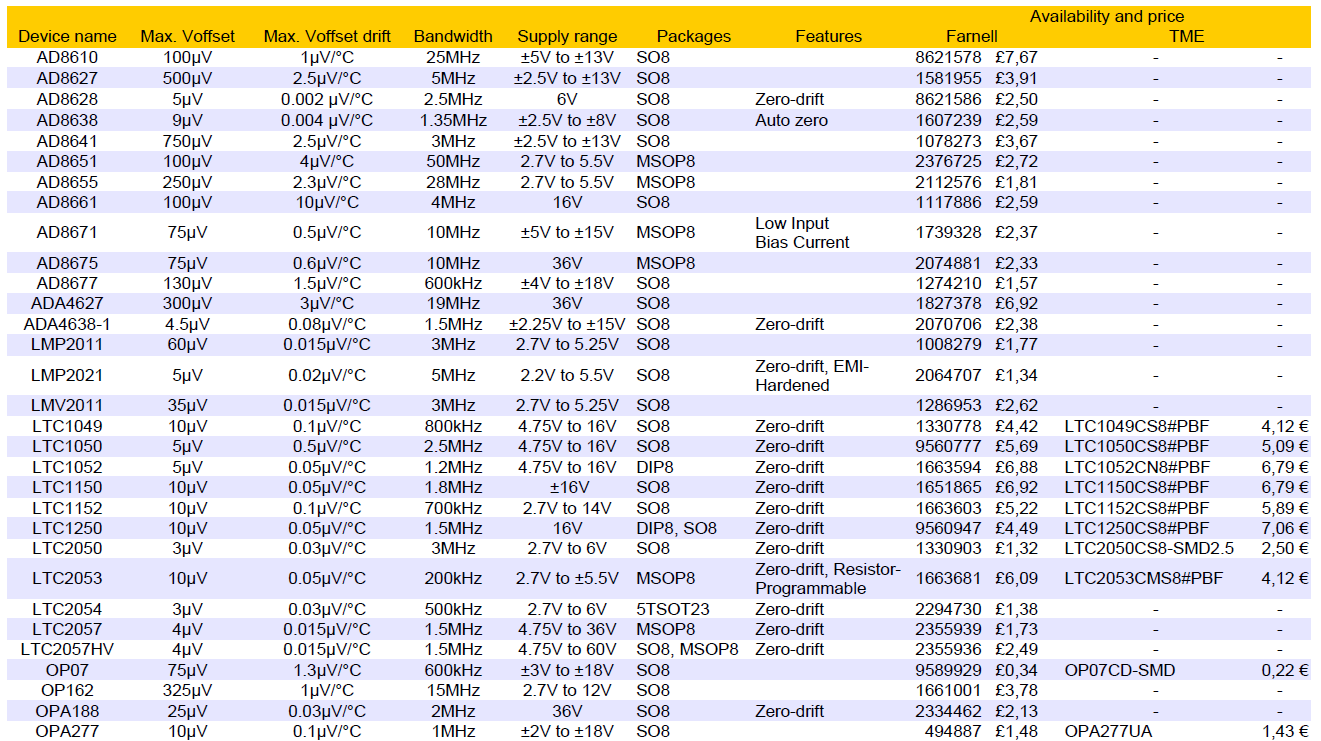The height and width of the screenshot is (741, 1321).
Task: Select the Features column header
Action: (x=828, y=36)
